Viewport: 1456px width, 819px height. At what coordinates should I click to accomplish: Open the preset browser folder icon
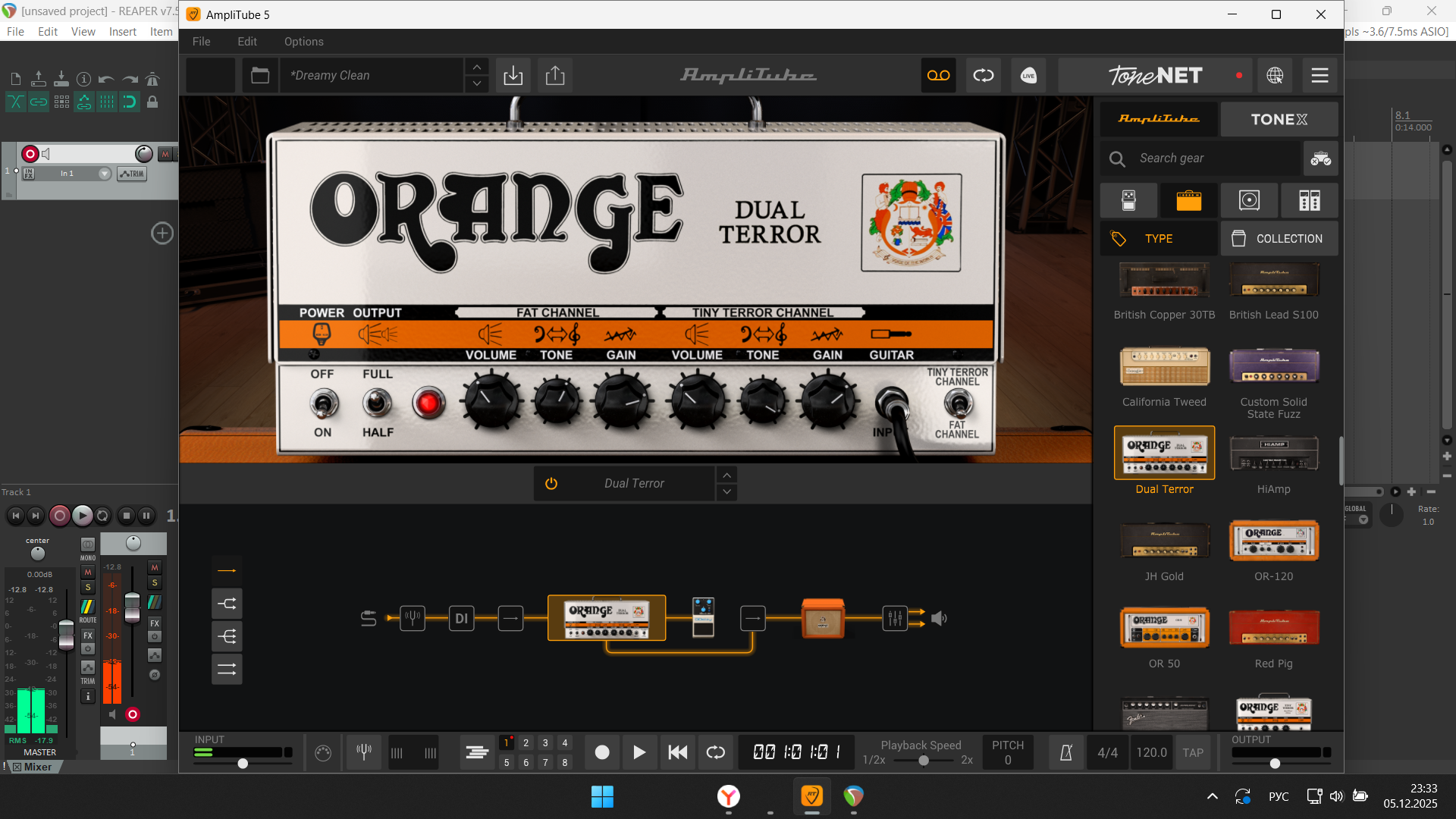coord(260,75)
